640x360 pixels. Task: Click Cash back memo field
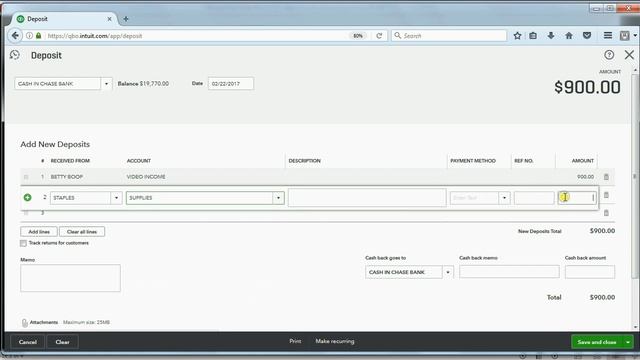[509, 272]
